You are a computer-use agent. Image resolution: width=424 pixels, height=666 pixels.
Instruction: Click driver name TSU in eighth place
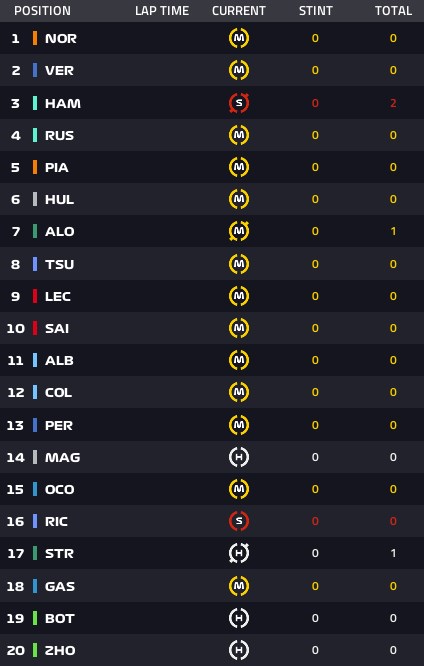pos(59,264)
